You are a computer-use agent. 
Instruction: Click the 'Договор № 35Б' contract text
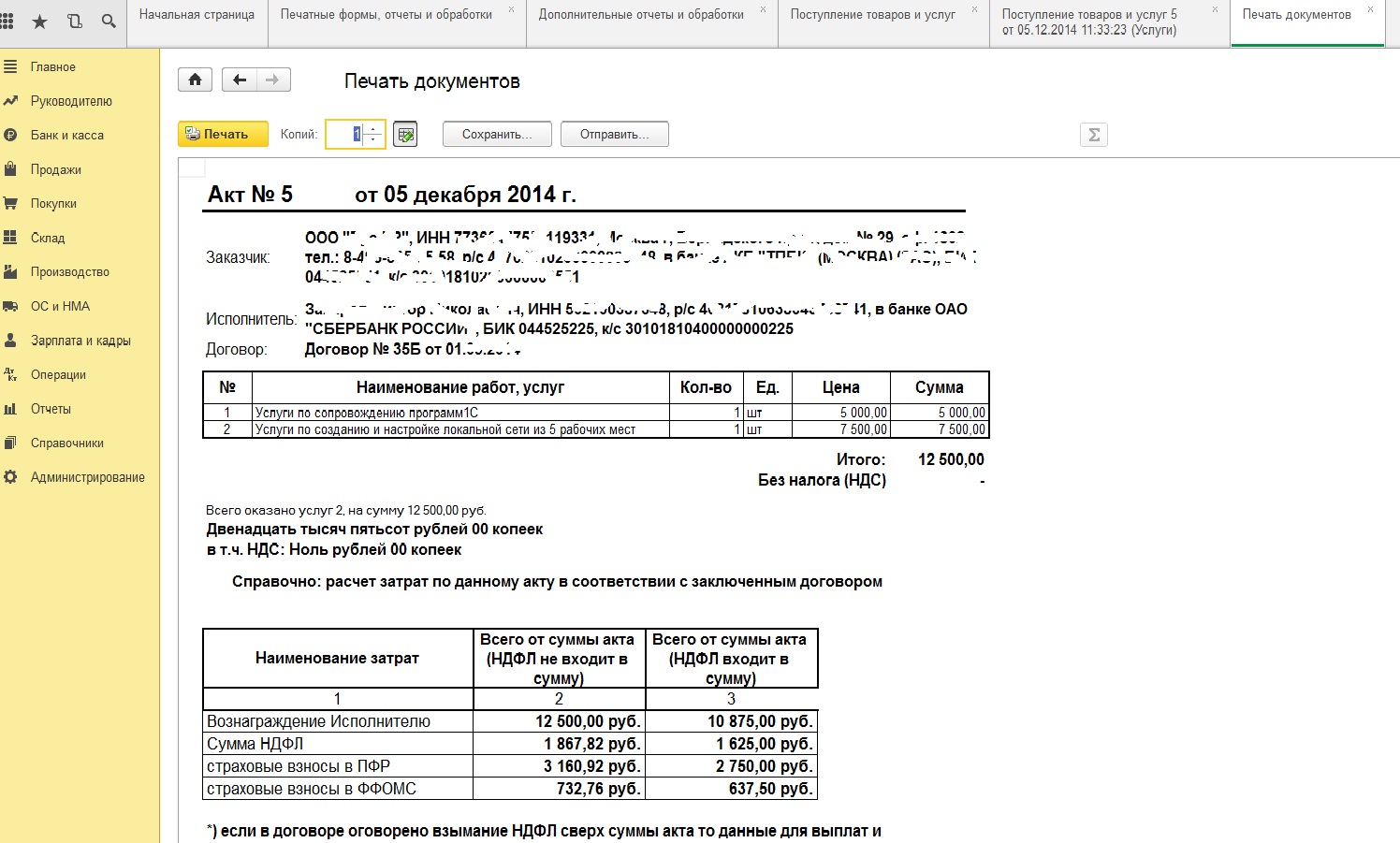tap(412, 350)
